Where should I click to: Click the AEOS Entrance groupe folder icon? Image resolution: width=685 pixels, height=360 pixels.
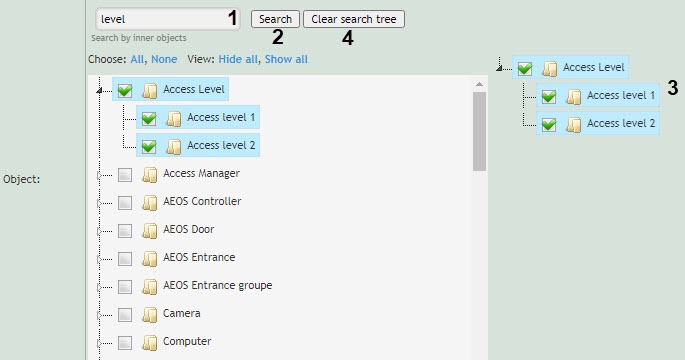[x=150, y=287]
